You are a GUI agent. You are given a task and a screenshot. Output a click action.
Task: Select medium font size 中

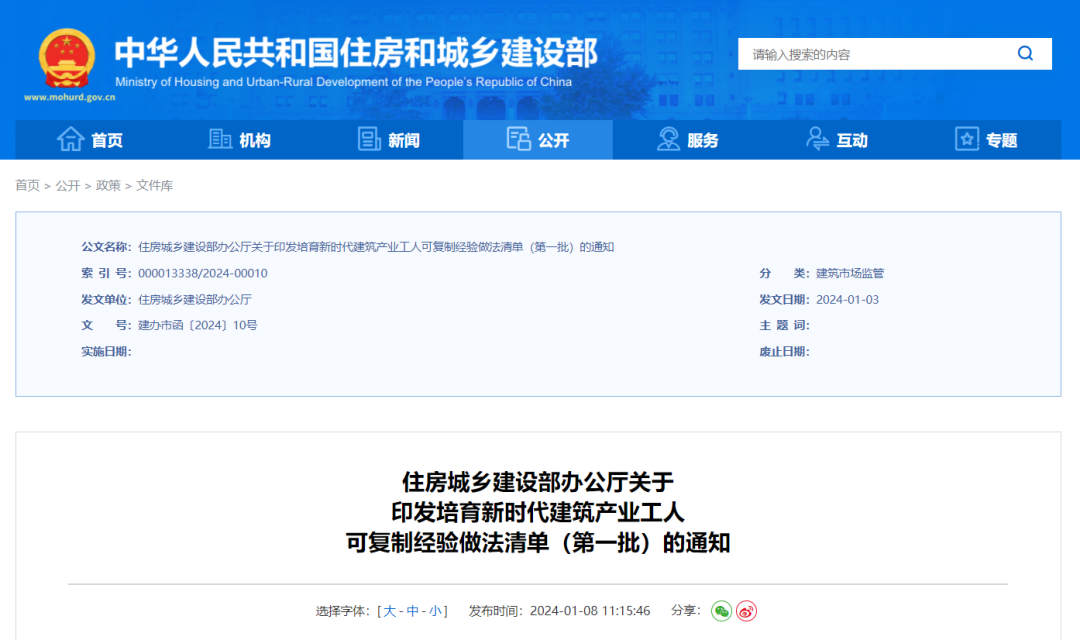point(413,611)
